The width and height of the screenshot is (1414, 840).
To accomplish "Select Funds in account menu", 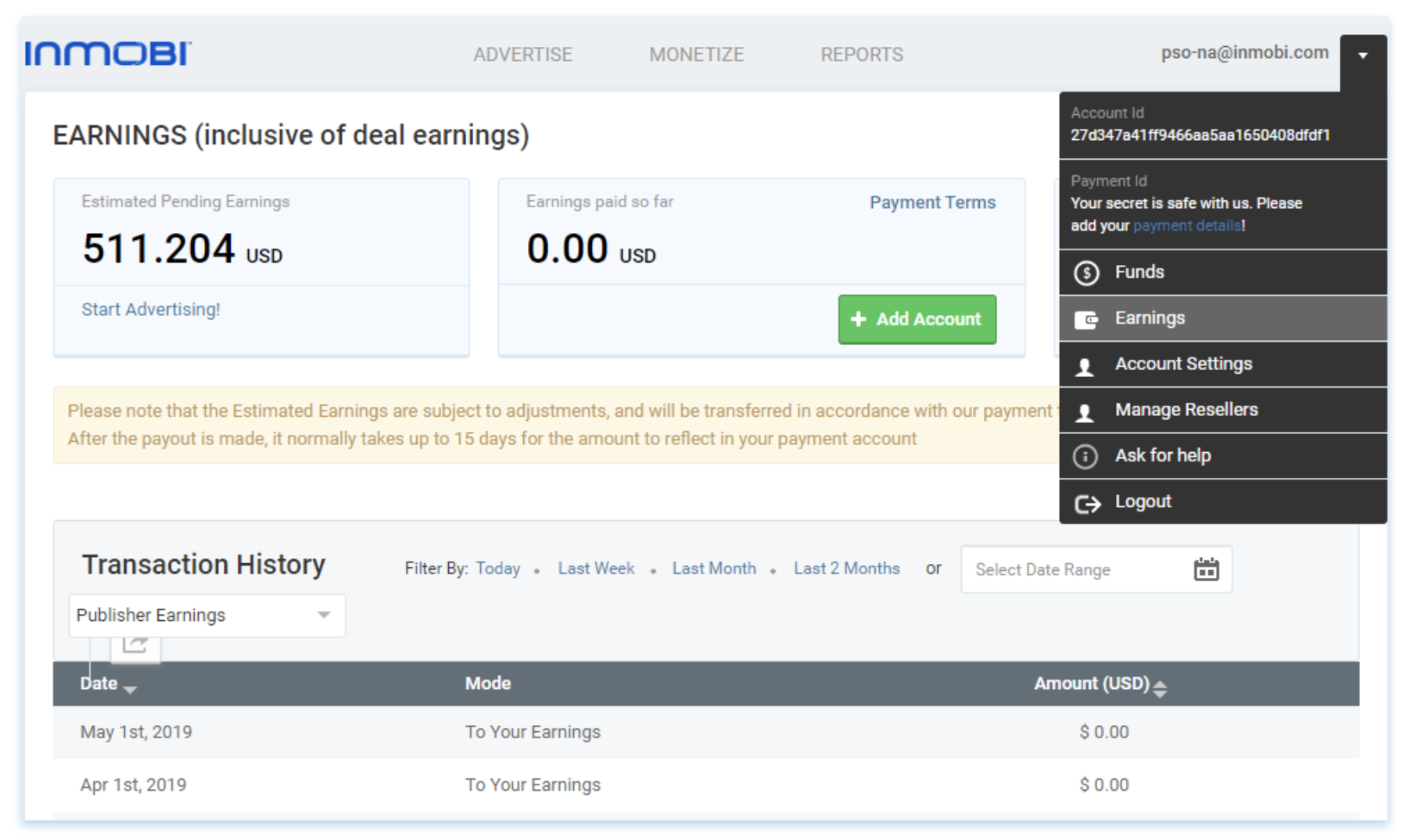I will [x=1223, y=272].
